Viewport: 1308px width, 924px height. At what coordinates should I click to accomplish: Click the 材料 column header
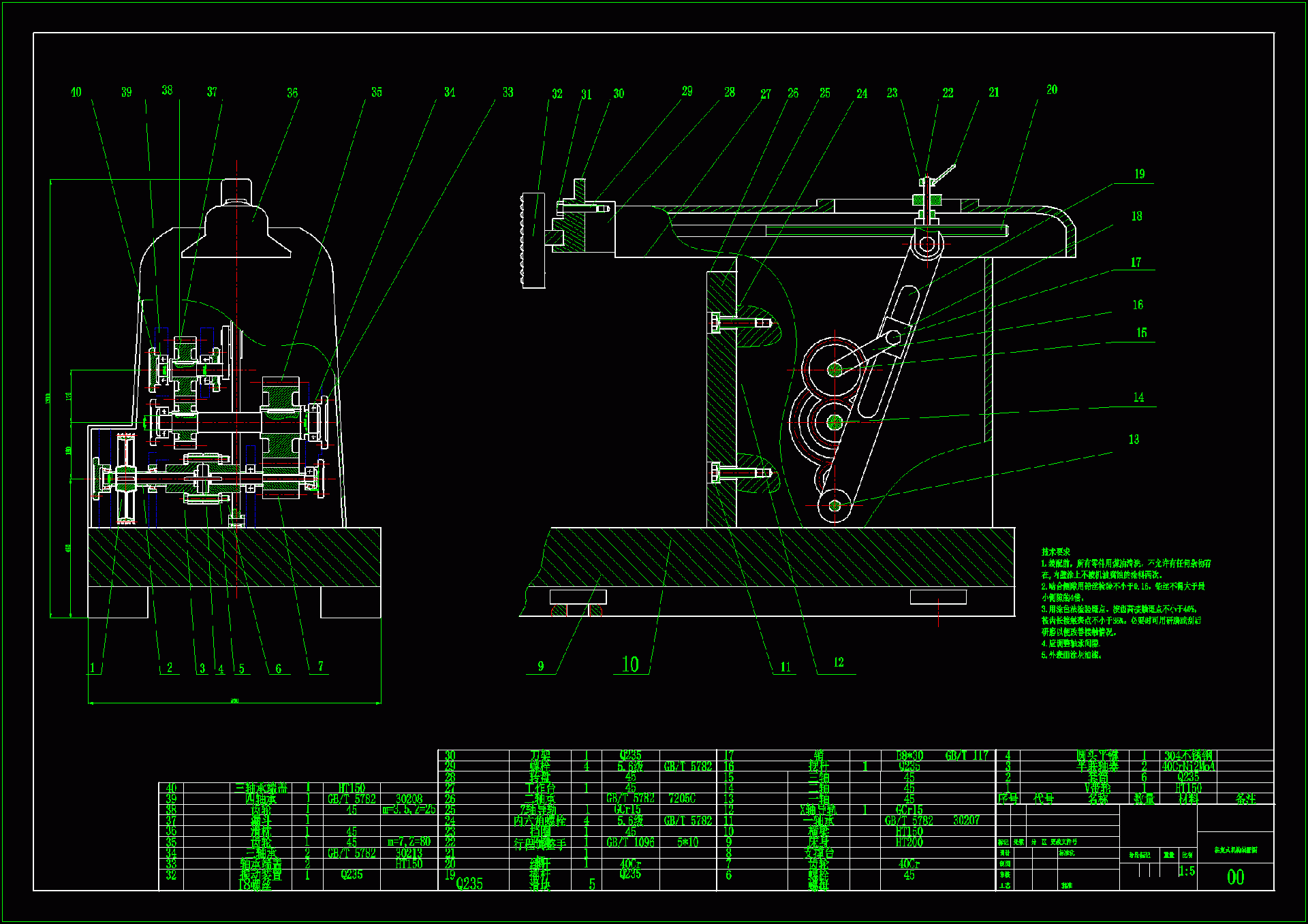point(1188,799)
